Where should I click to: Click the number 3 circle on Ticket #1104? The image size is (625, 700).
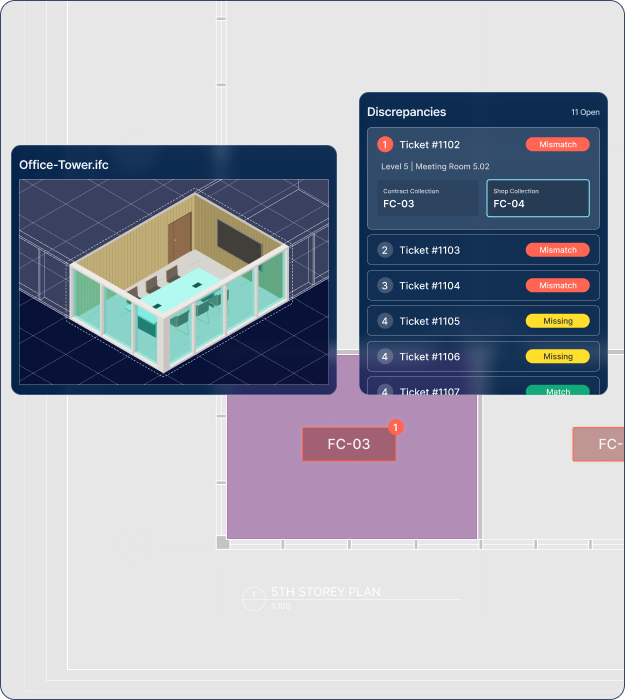[385, 285]
